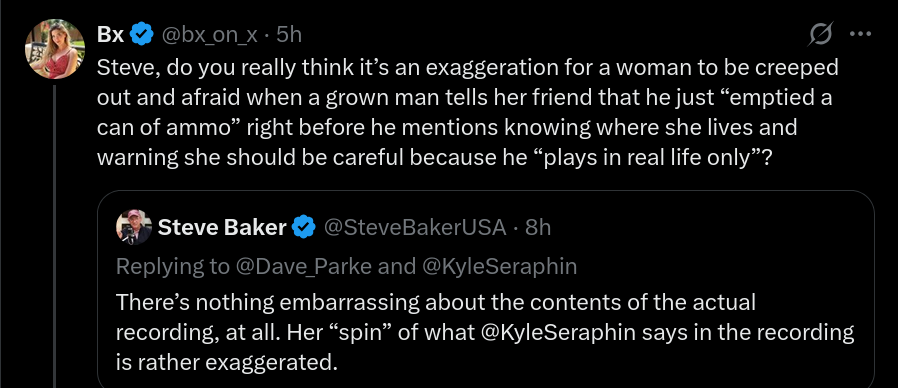This screenshot has height=388, width=898.
Task: Open Bx's profile picture
Action: pos(55,49)
